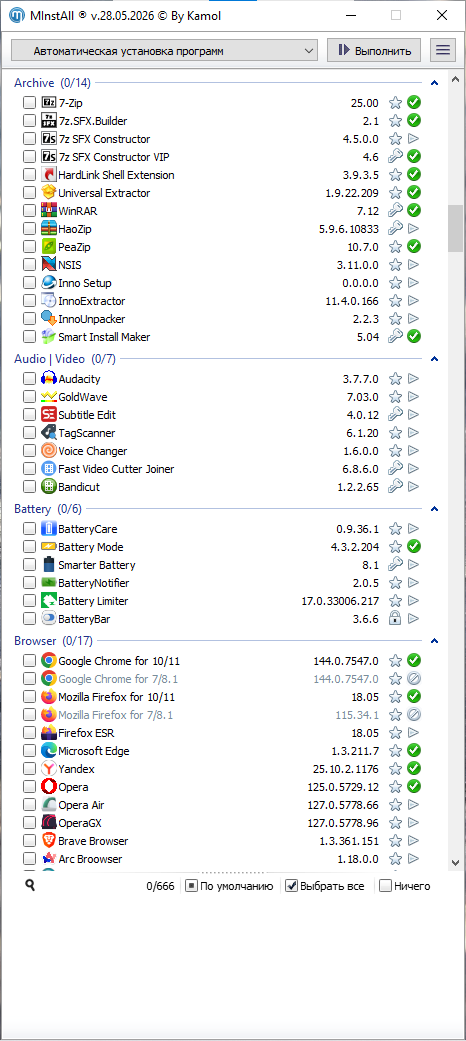The image size is (466, 1041).
Task: Click the play arrow for GoldWave
Action: pyautogui.click(x=414, y=396)
